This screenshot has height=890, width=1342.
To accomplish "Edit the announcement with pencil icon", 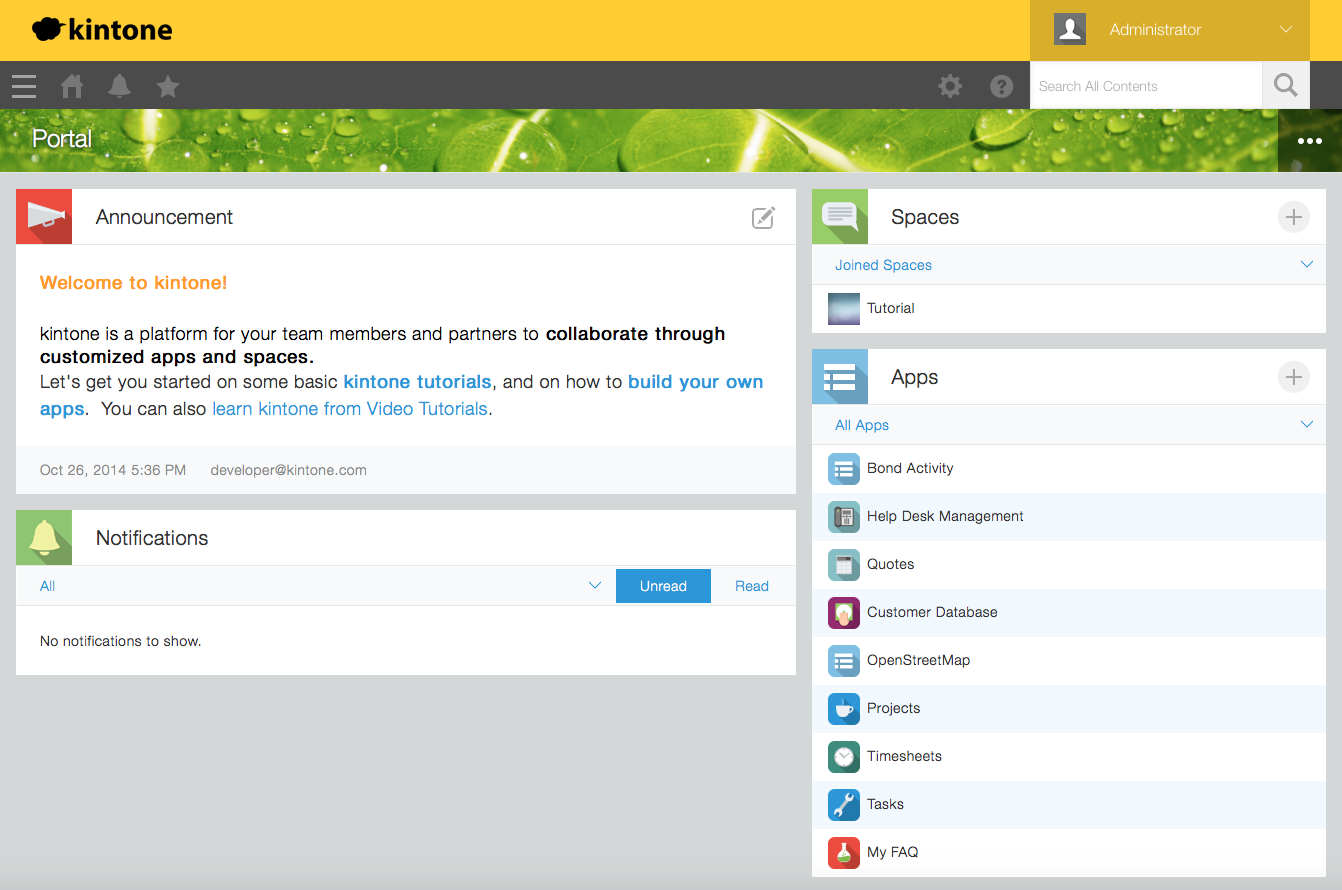I will click(x=763, y=218).
